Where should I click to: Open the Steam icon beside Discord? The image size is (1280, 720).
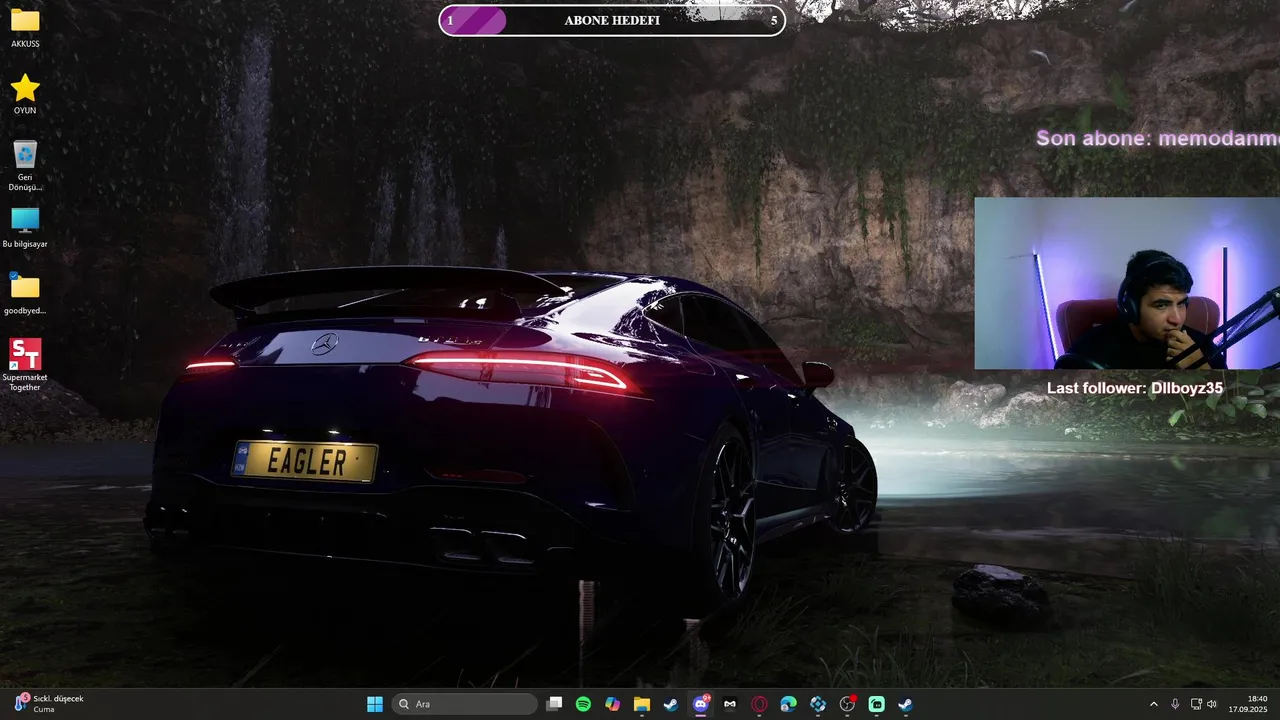click(x=671, y=704)
